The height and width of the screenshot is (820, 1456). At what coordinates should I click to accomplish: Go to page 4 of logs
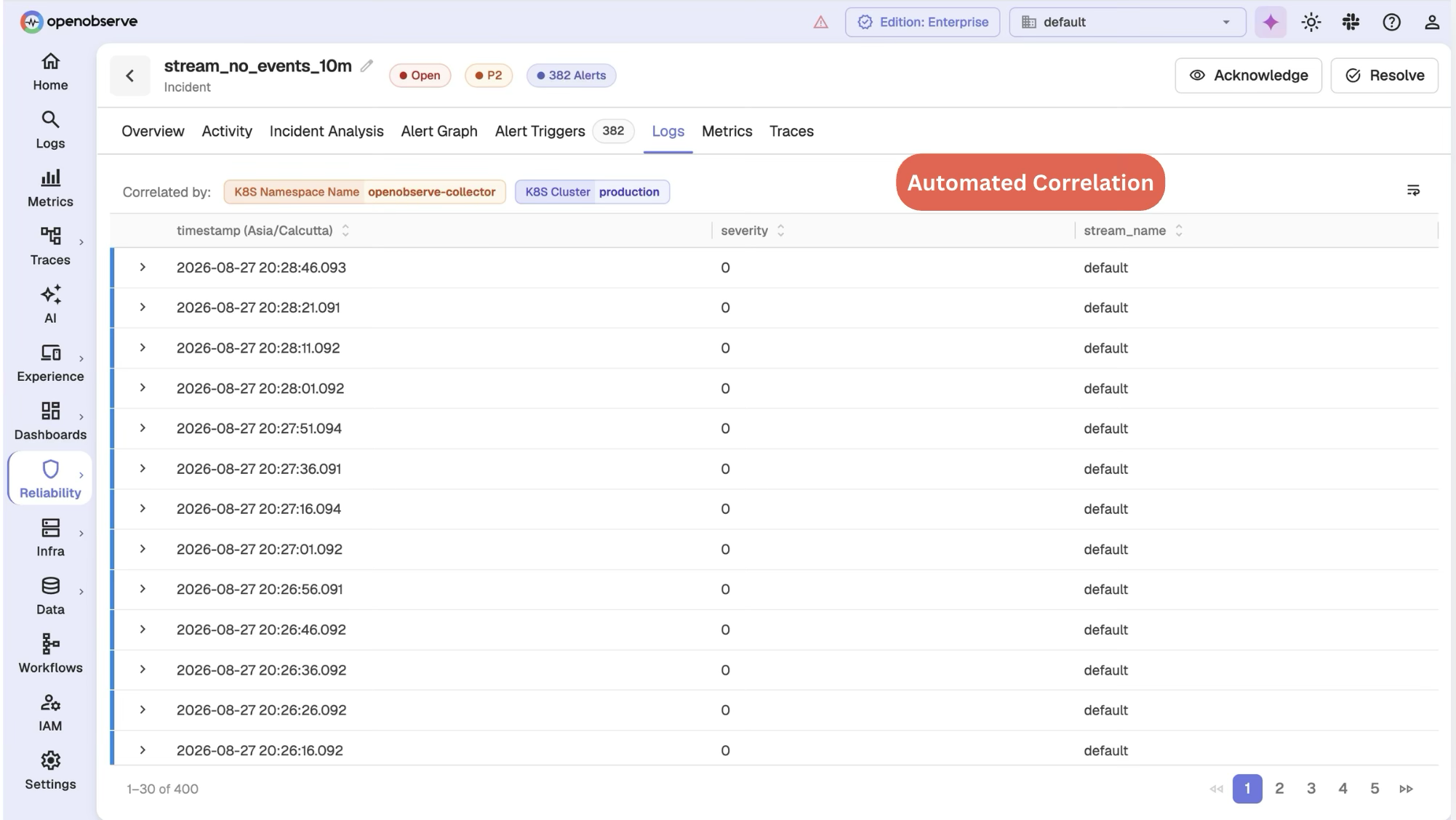[x=1343, y=789]
